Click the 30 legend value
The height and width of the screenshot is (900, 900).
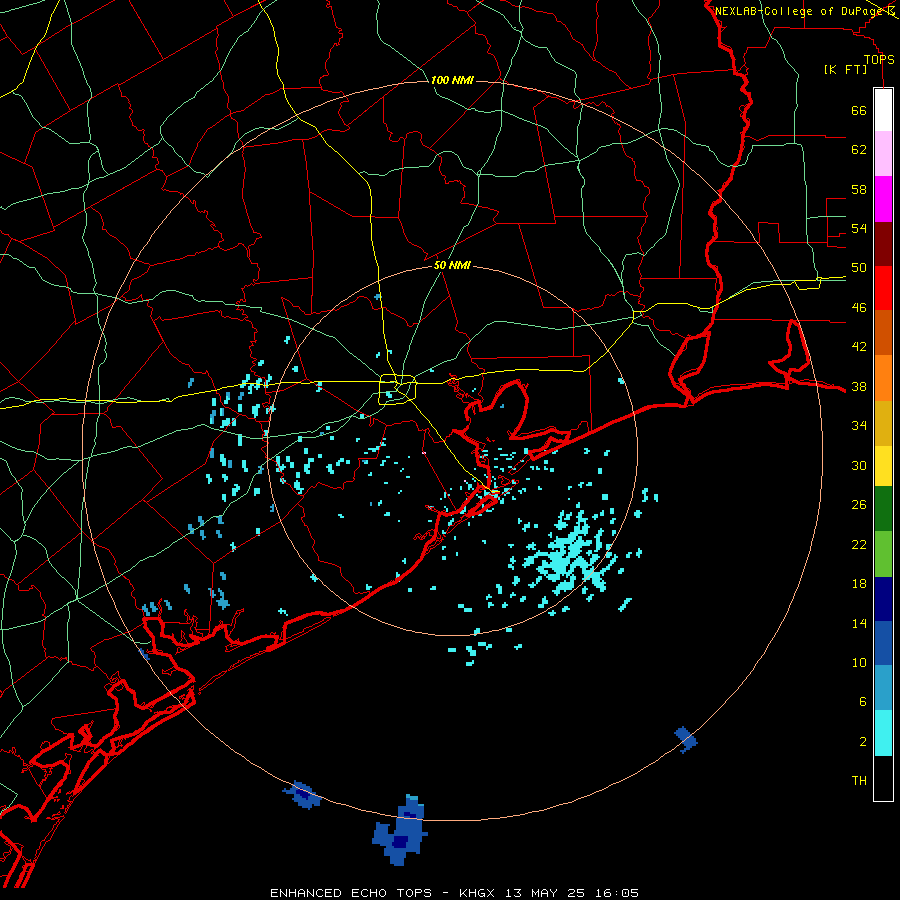point(859,465)
